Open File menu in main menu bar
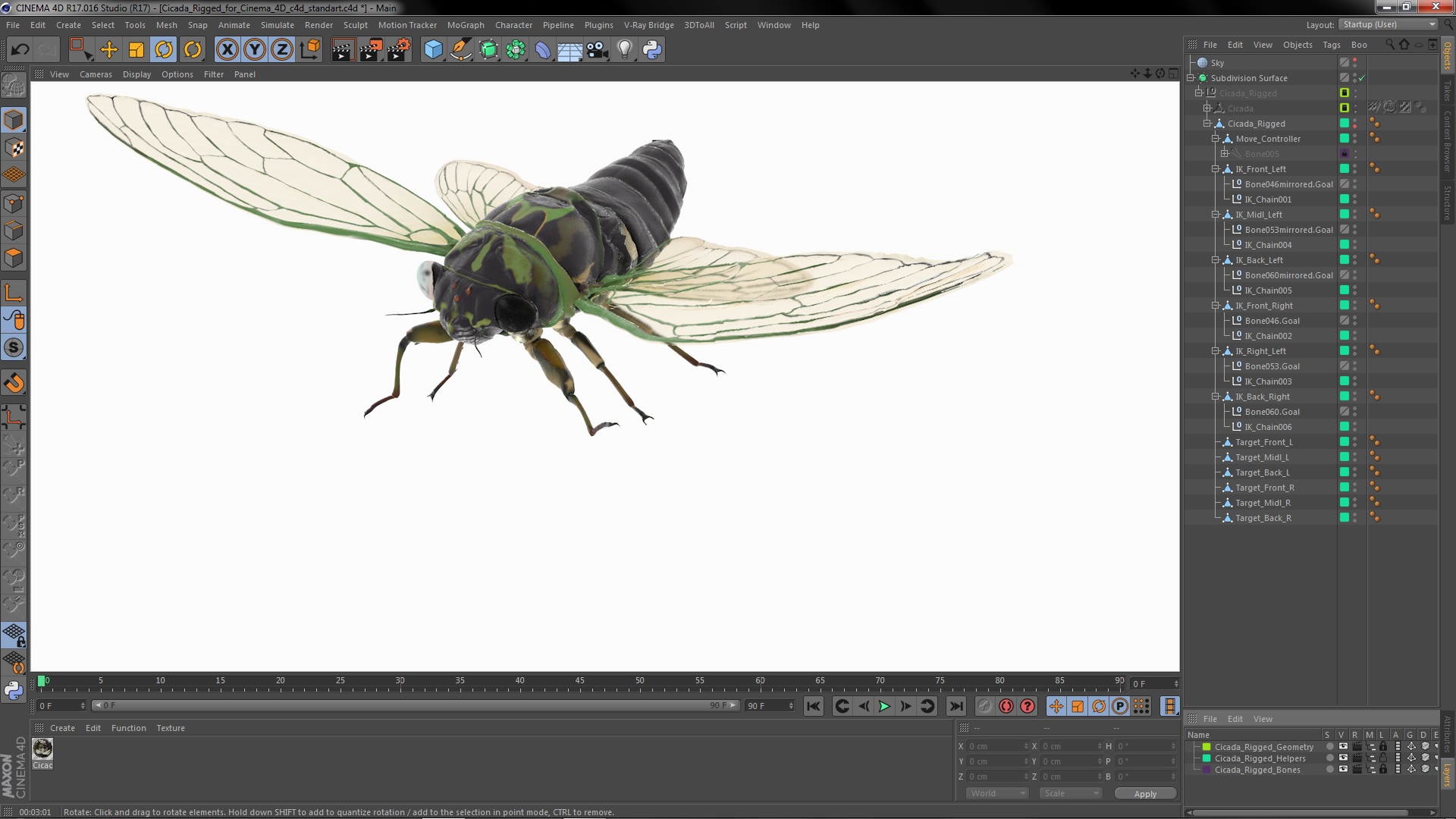Viewport: 1456px width, 819px height. click(13, 25)
